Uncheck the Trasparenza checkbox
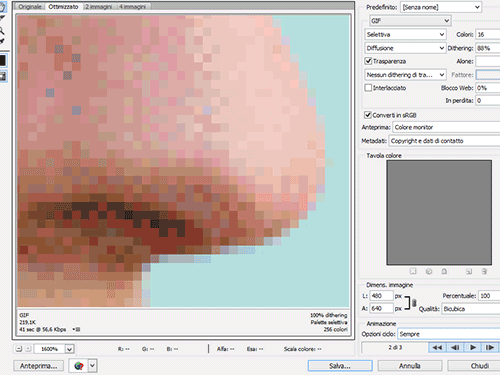 click(368, 61)
